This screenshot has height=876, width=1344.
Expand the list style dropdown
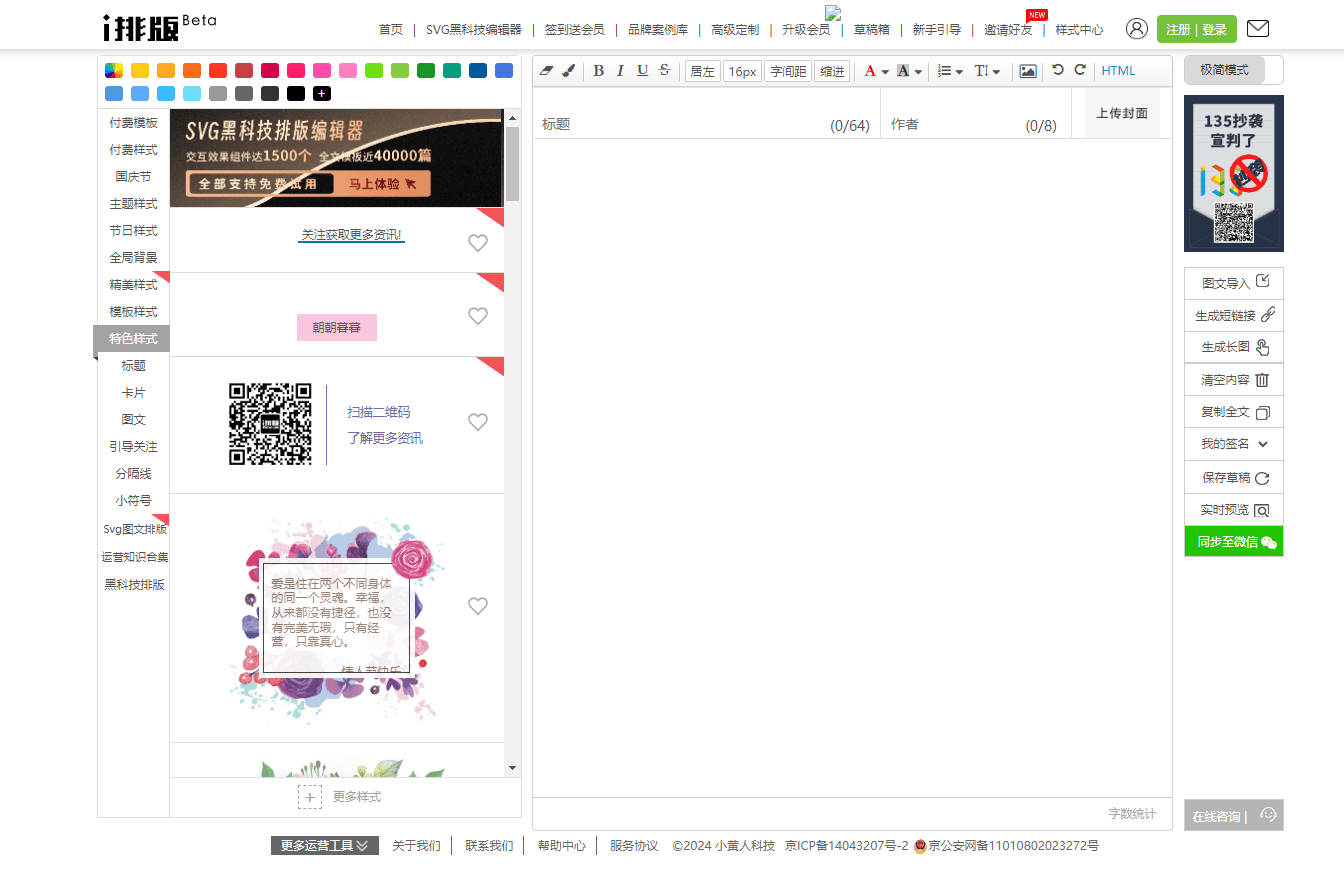pyautogui.click(x=959, y=72)
